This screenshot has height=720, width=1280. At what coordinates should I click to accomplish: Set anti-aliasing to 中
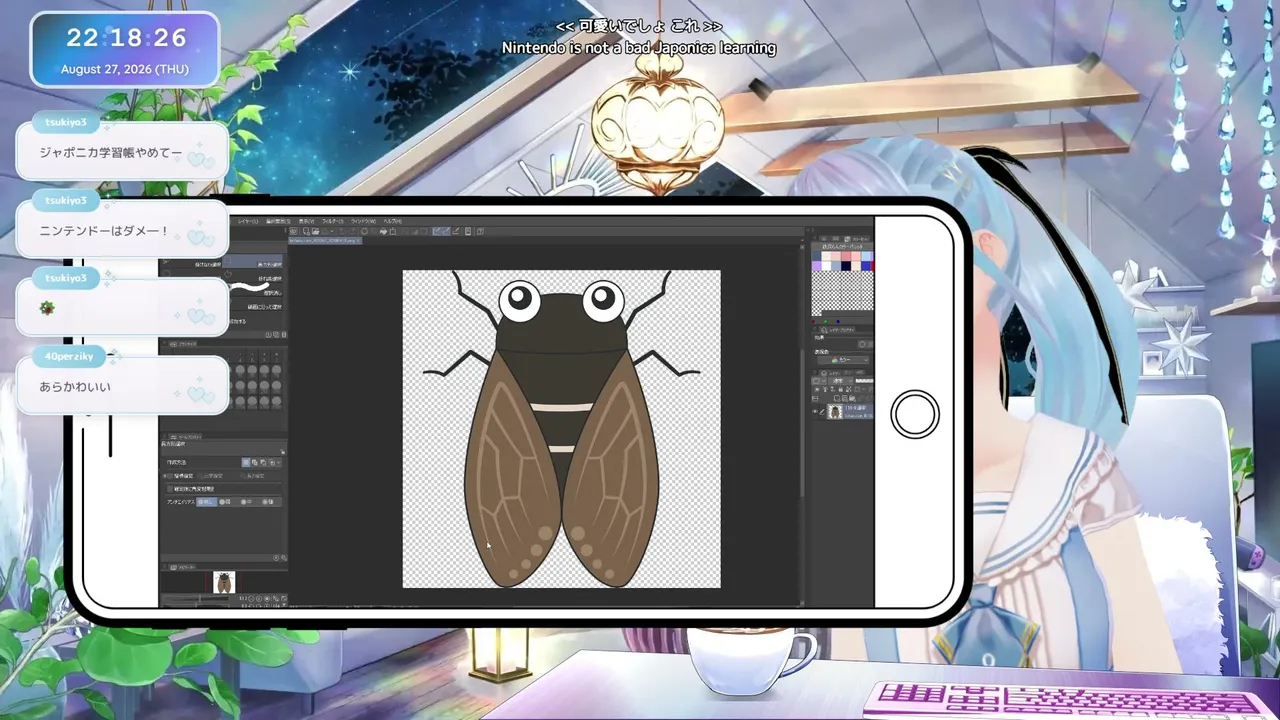pyautogui.click(x=246, y=502)
